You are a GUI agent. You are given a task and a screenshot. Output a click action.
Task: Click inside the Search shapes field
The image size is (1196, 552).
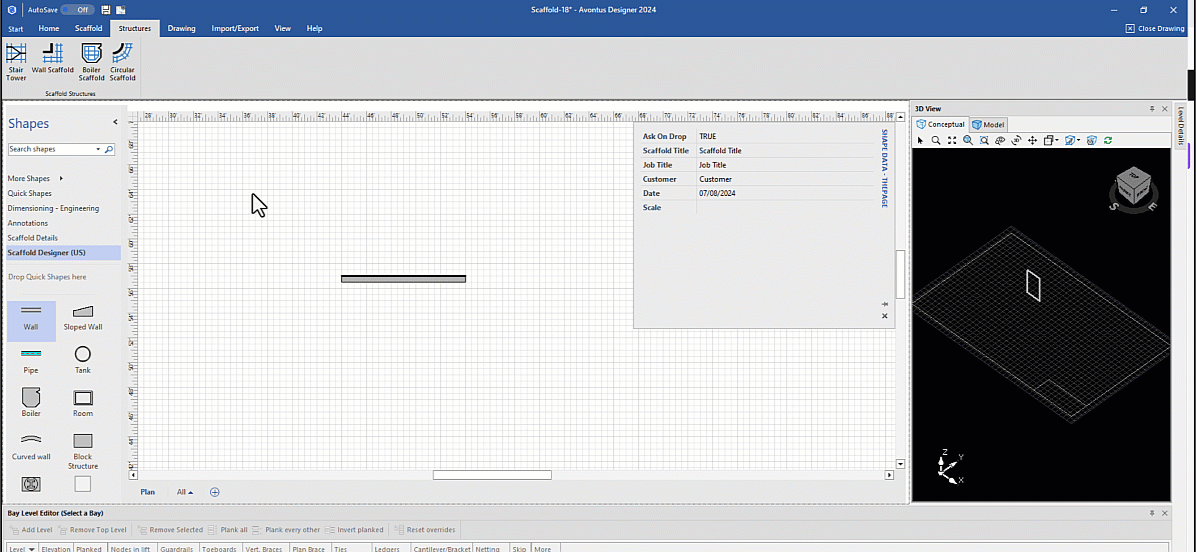tap(50, 149)
